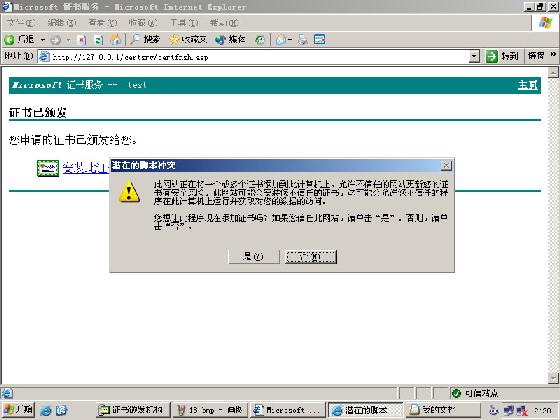560x420 pixels.
Task: Click the muted volume tray icon
Action: pyautogui.click(x=522, y=410)
